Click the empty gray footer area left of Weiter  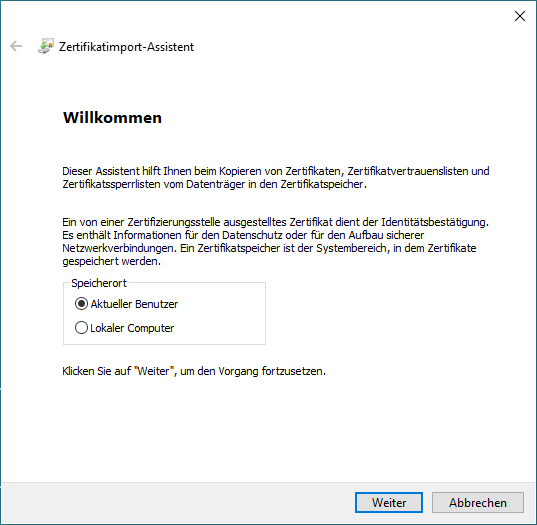point(178,502)
